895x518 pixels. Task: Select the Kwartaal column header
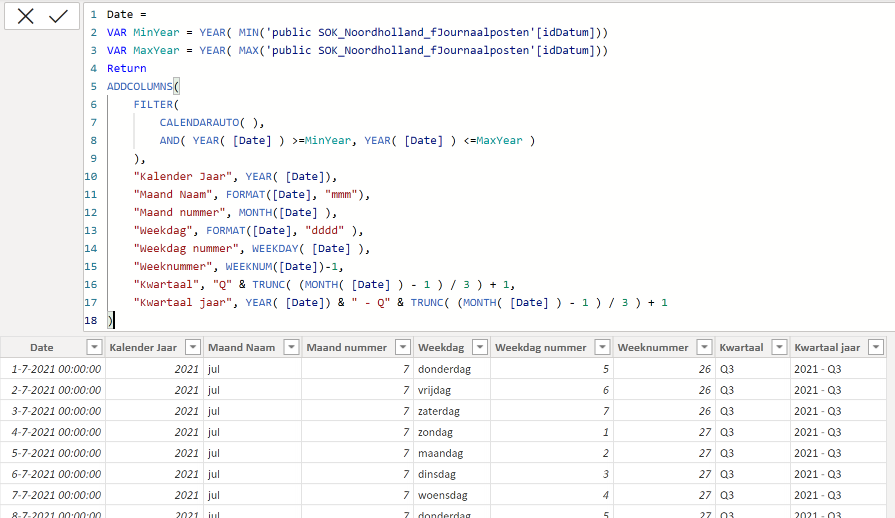pos(741,347)
